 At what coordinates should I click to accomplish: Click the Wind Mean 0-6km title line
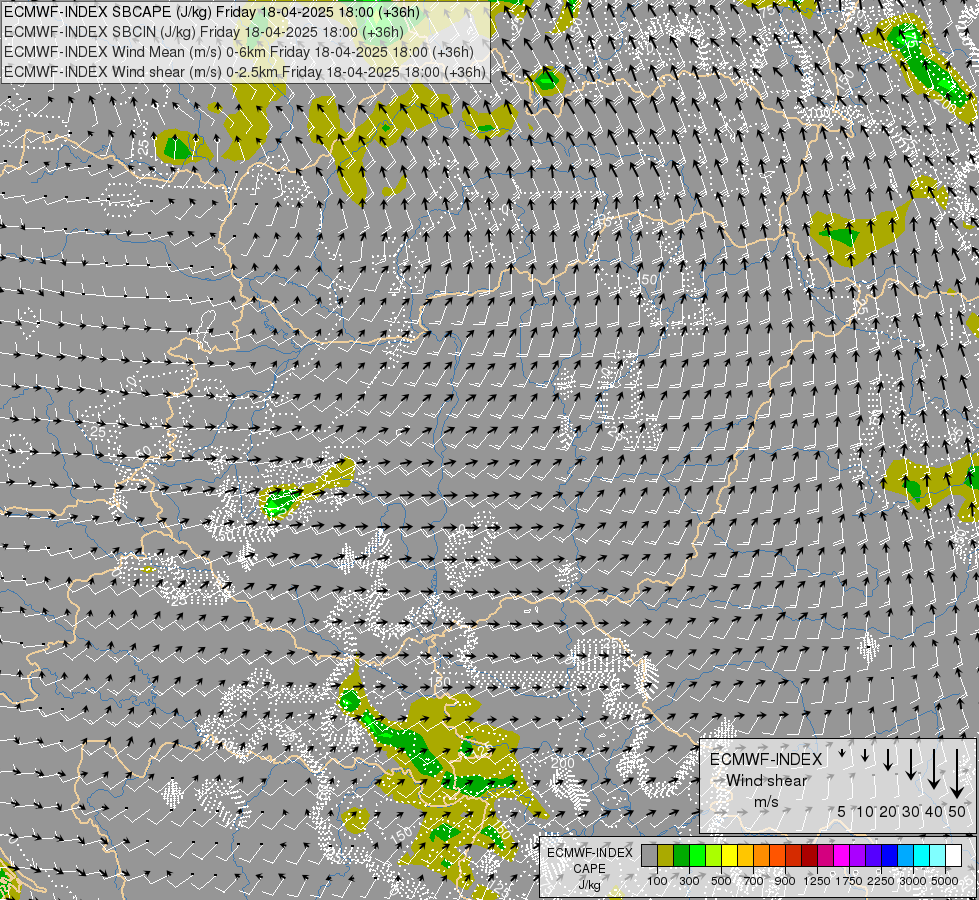[x=239, y=52]
